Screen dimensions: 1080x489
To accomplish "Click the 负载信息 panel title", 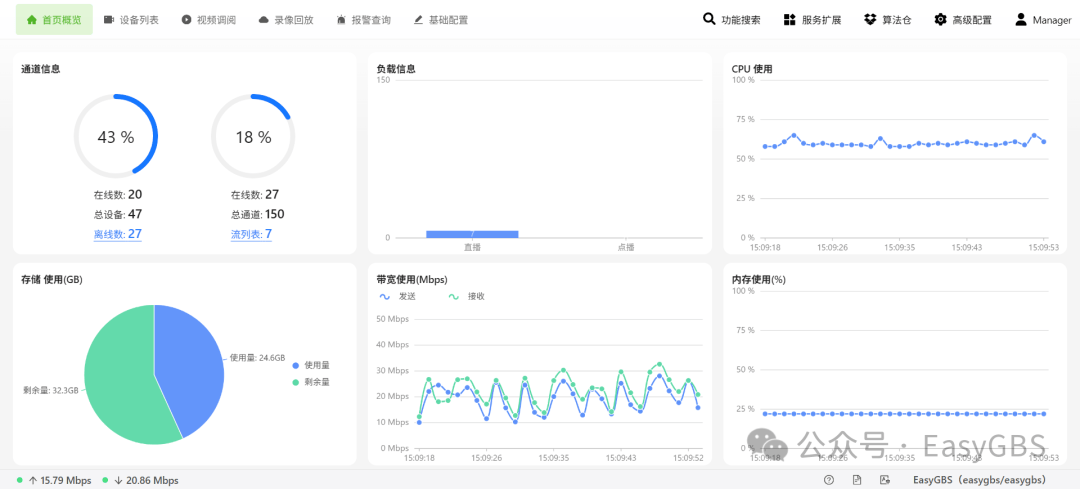I will (396, 69).
